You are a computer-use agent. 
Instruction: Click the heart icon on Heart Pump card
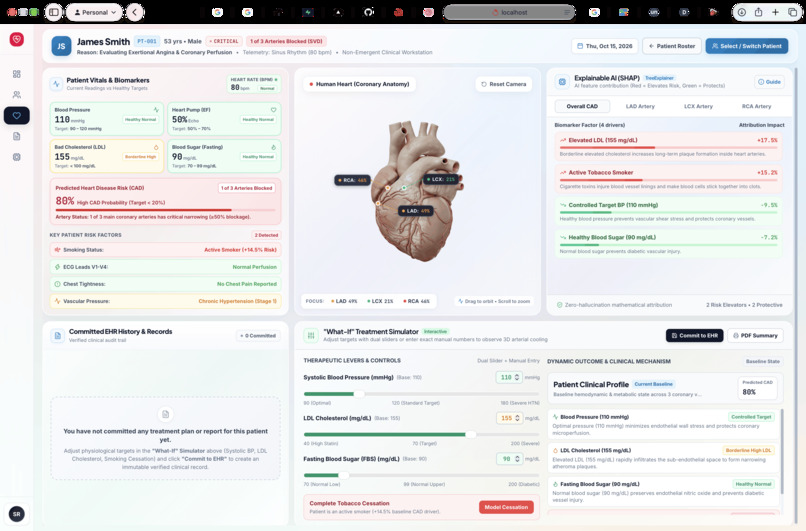(273, 110)
